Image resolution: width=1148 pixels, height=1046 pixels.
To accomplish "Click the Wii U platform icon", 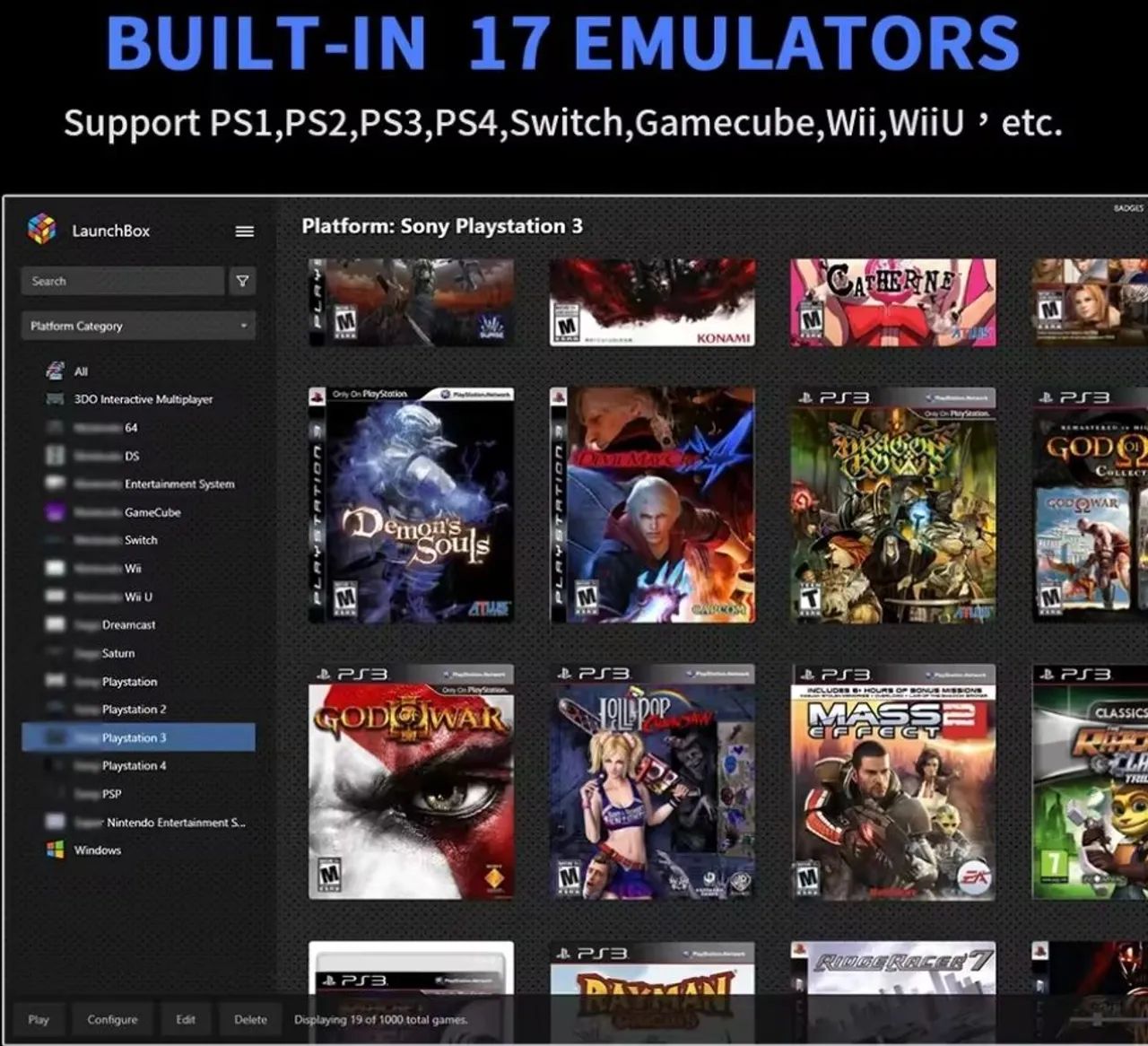I will (x=56, y=597).
